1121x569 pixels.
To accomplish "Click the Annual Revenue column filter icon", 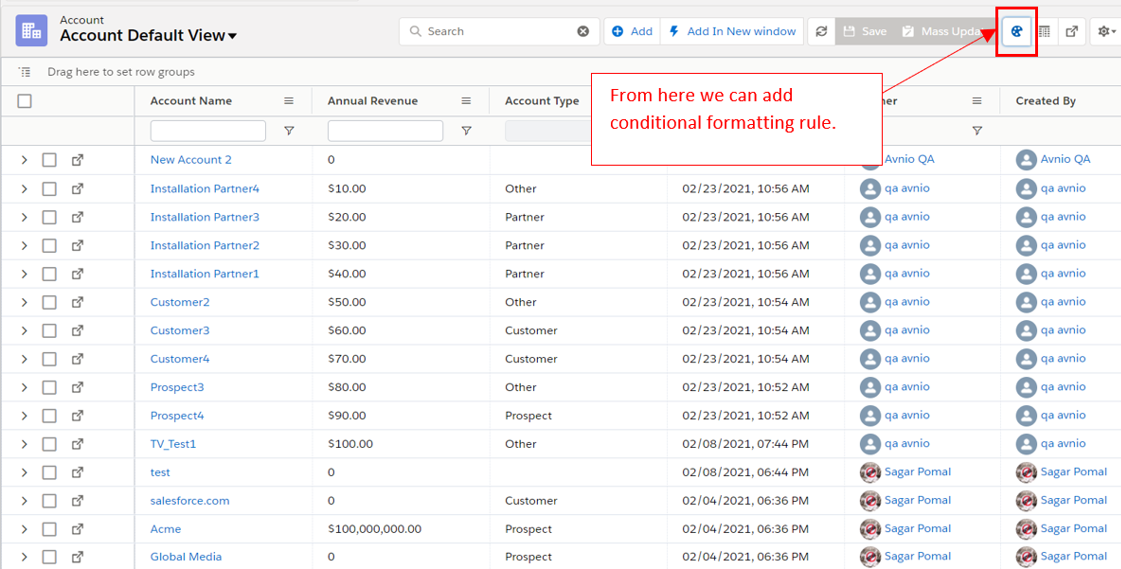I will point(466,131).
